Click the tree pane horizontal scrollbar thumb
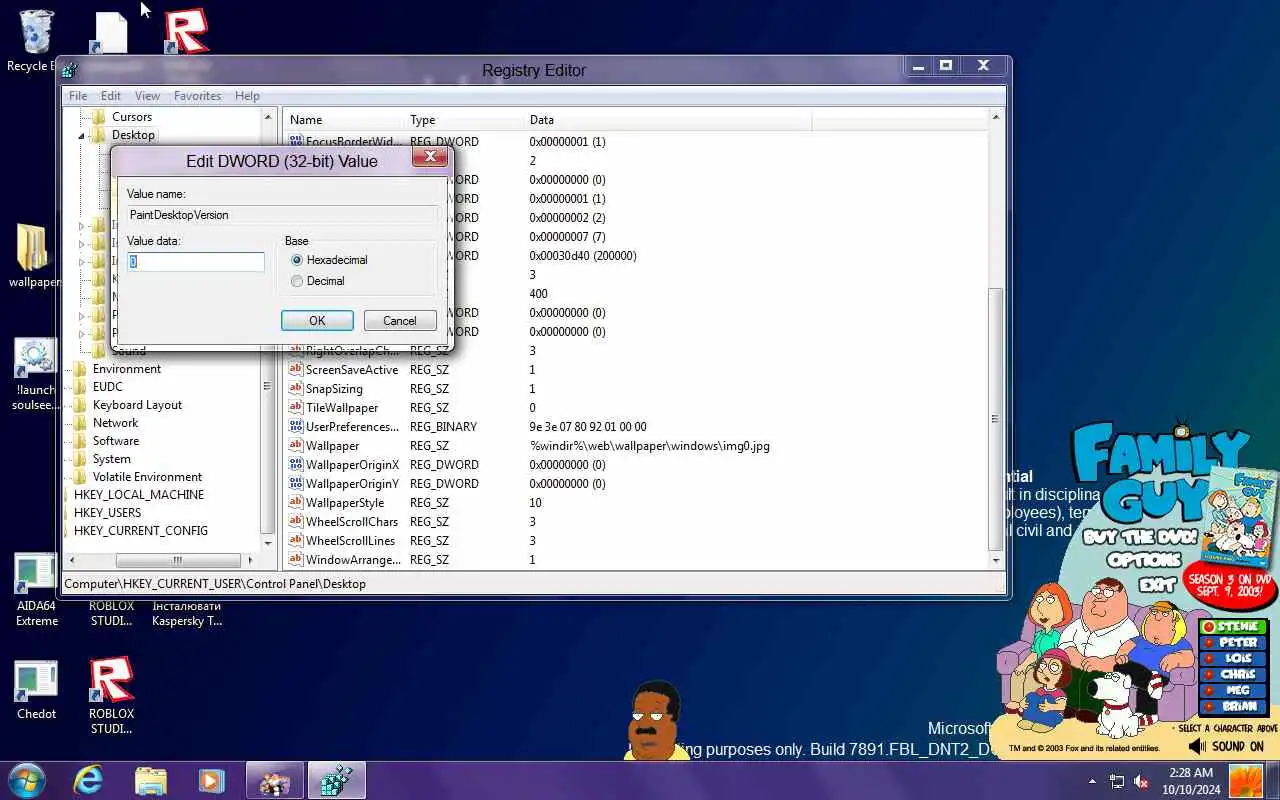Screen dimensions: 1280x800 click(x=179, y=561)
